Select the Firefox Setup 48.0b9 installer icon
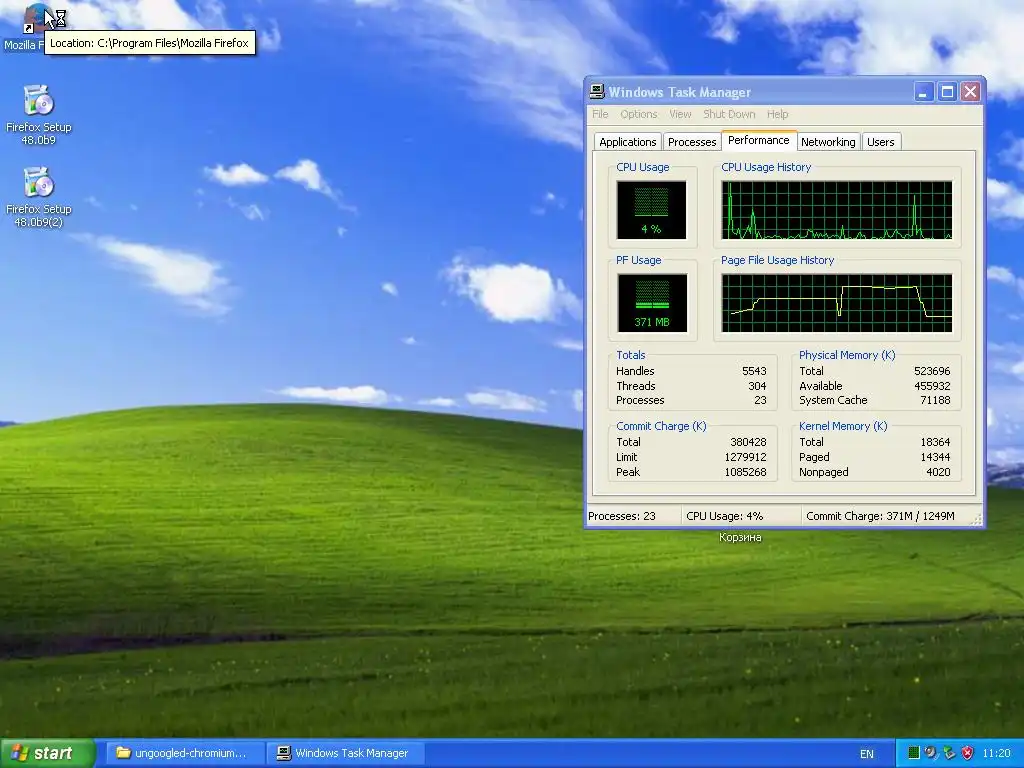1024x768 pixels. click(39, 101)
